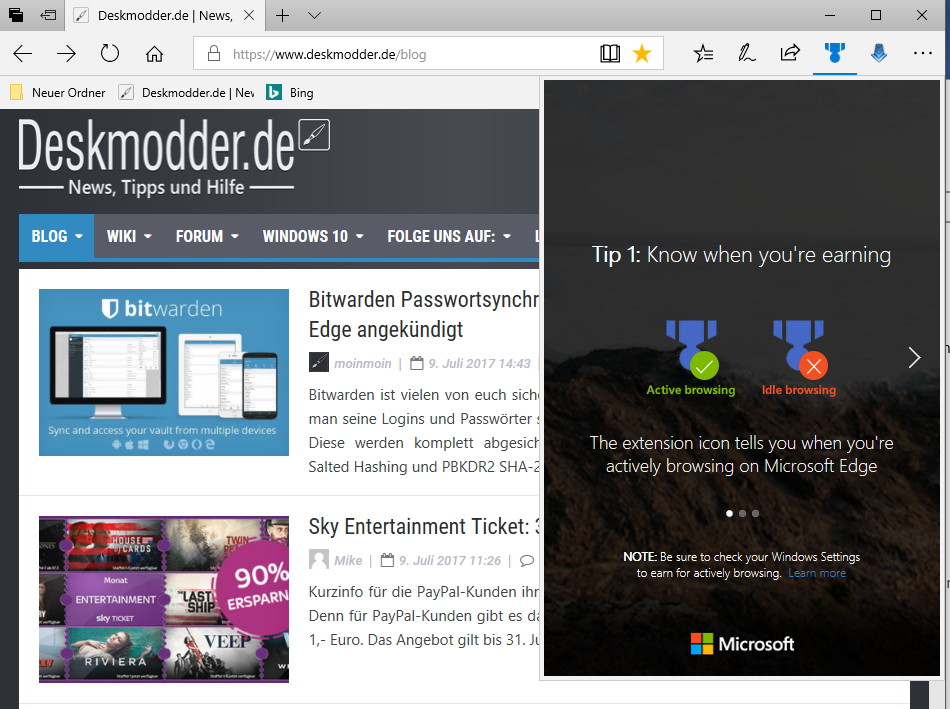
Task: Click the Idle browsing medal icon
Action: pos(799,349)
